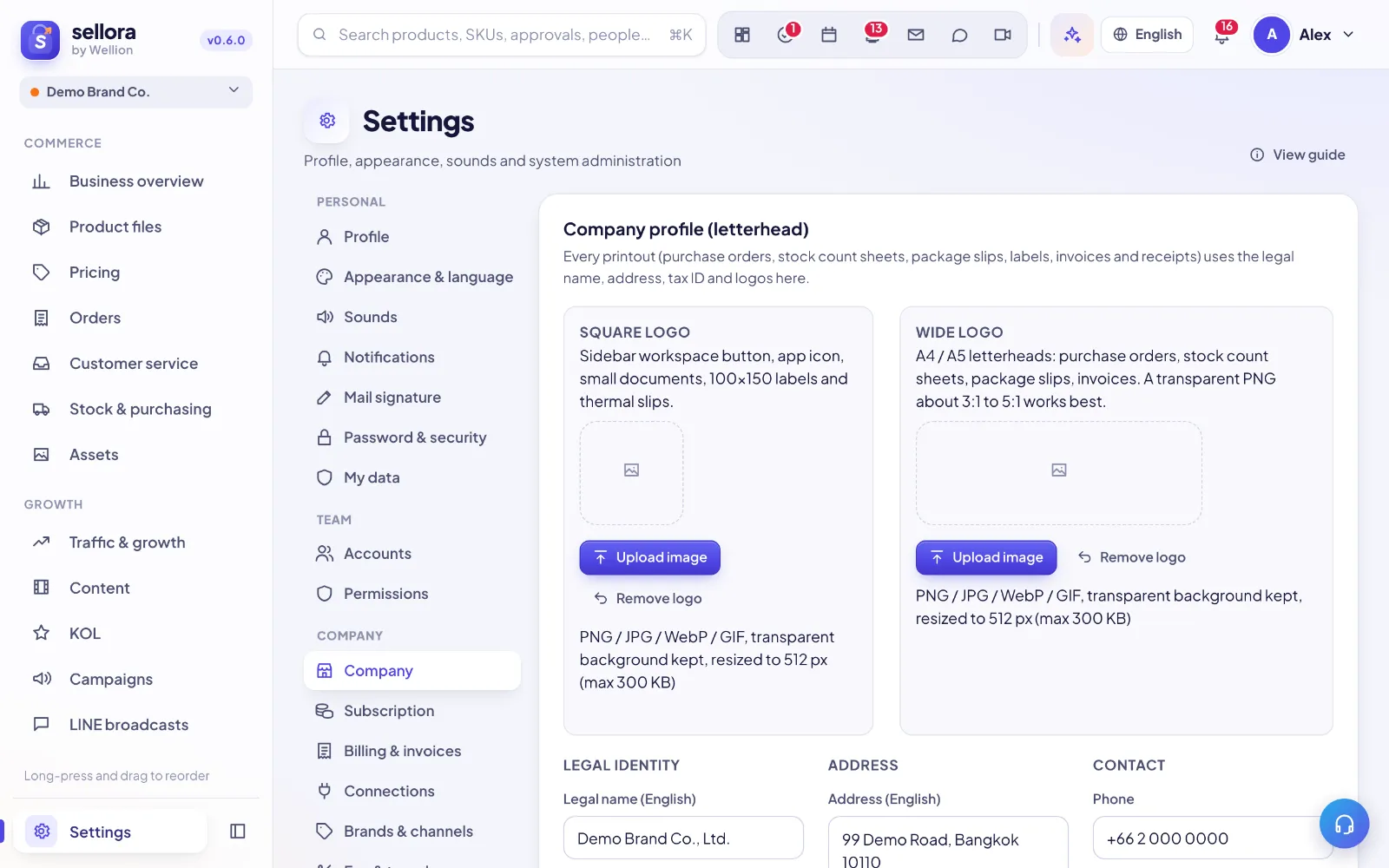
Task: Open Brands & channels settings tab
Action: (x=412, y=832)
